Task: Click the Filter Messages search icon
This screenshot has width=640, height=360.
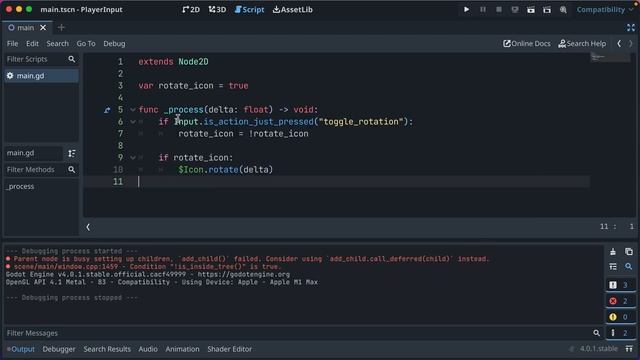Action: tap(597, 333)
